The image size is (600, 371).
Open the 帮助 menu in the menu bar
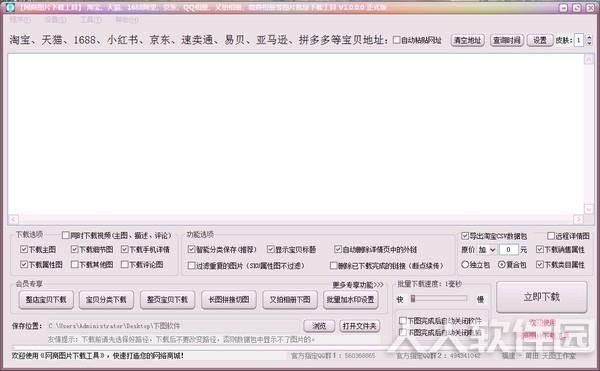coord(127,20)
